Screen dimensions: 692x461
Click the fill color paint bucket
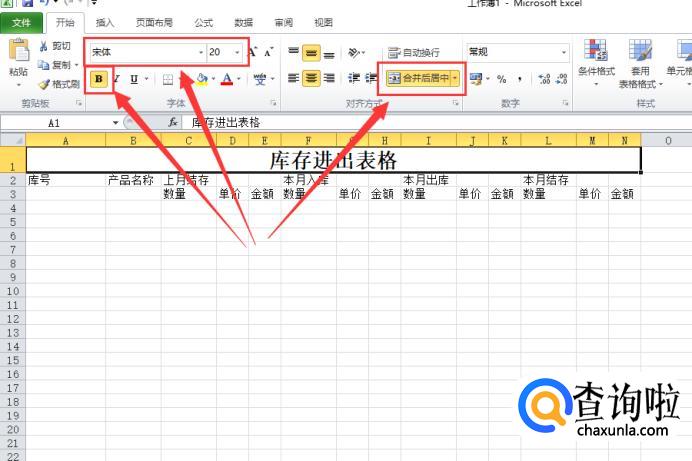pos(202,79)
